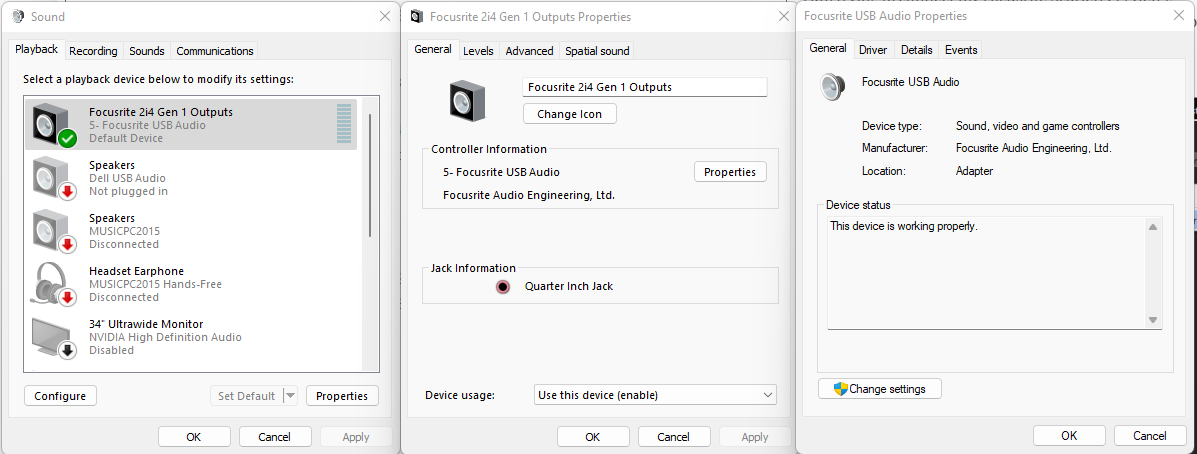Click the Quarter Inch Jack icon
This screenshot has width=1197, height=454.
tap(504, 286)
